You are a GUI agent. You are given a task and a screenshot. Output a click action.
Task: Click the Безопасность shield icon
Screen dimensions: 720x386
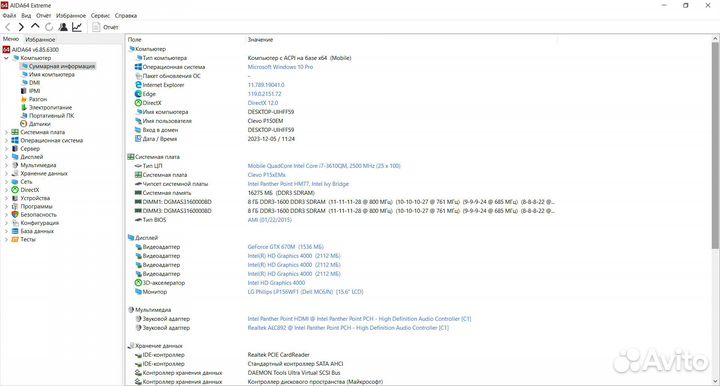click(15, 215)
